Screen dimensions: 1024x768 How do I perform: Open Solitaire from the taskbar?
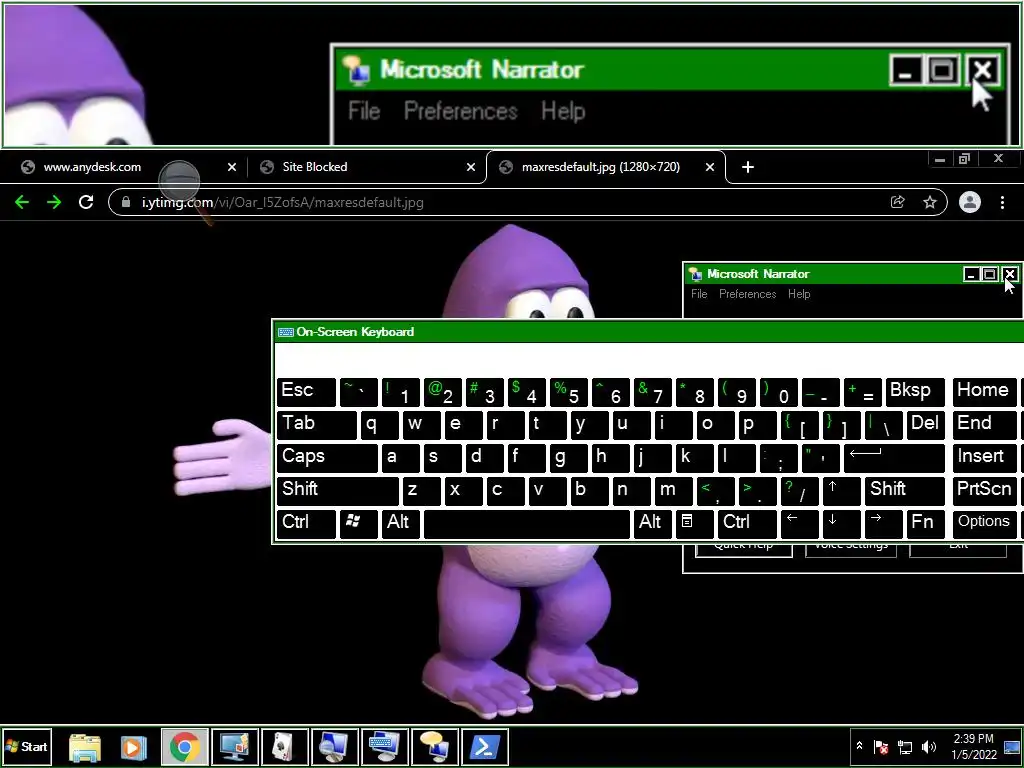285,747
